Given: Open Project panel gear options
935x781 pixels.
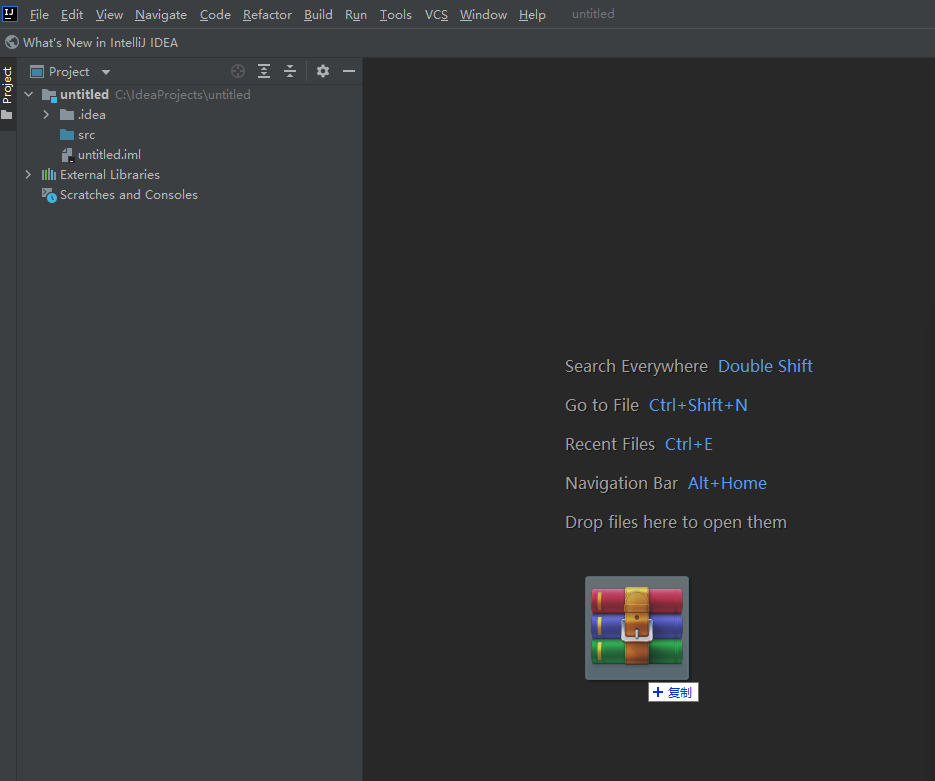Looking at the screenshot, I should (323, 72).
